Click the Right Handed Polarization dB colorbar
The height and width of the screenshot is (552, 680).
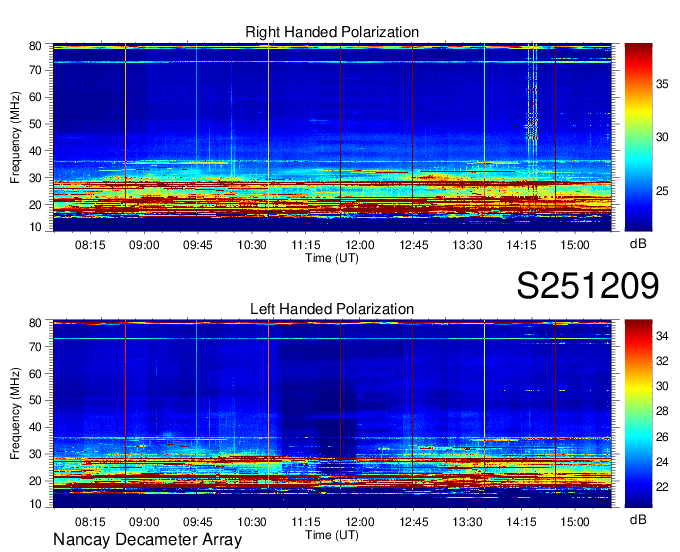[638, 137]
